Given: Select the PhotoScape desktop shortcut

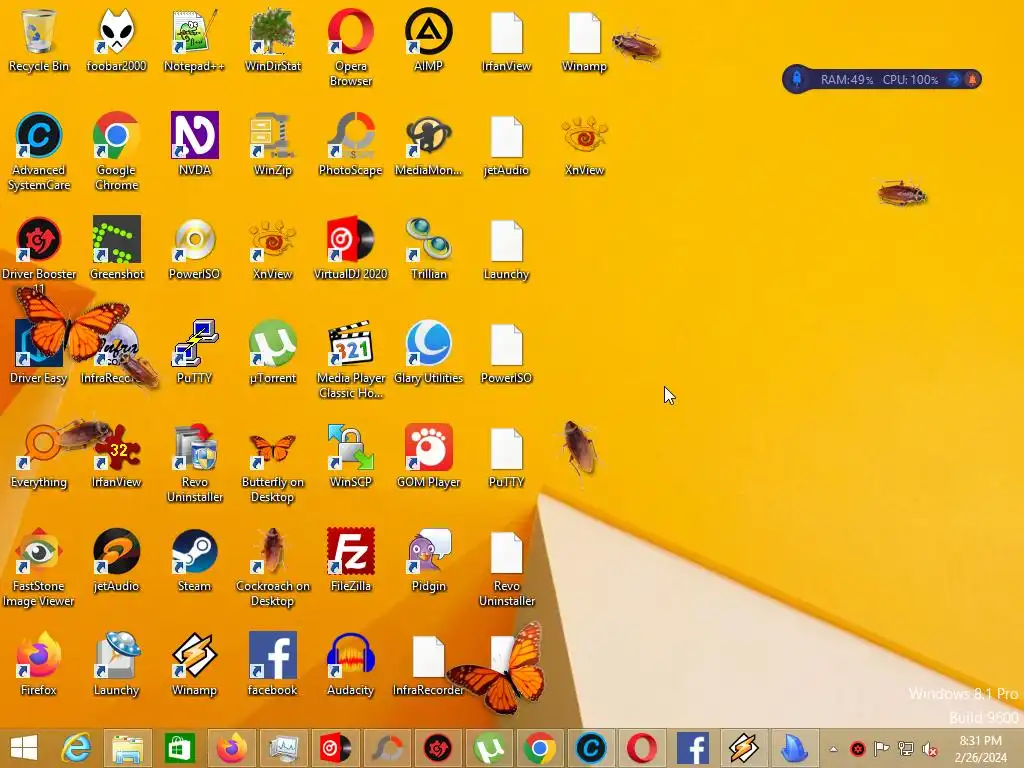Looking at the screenshot, I should [x=351, y=144].
